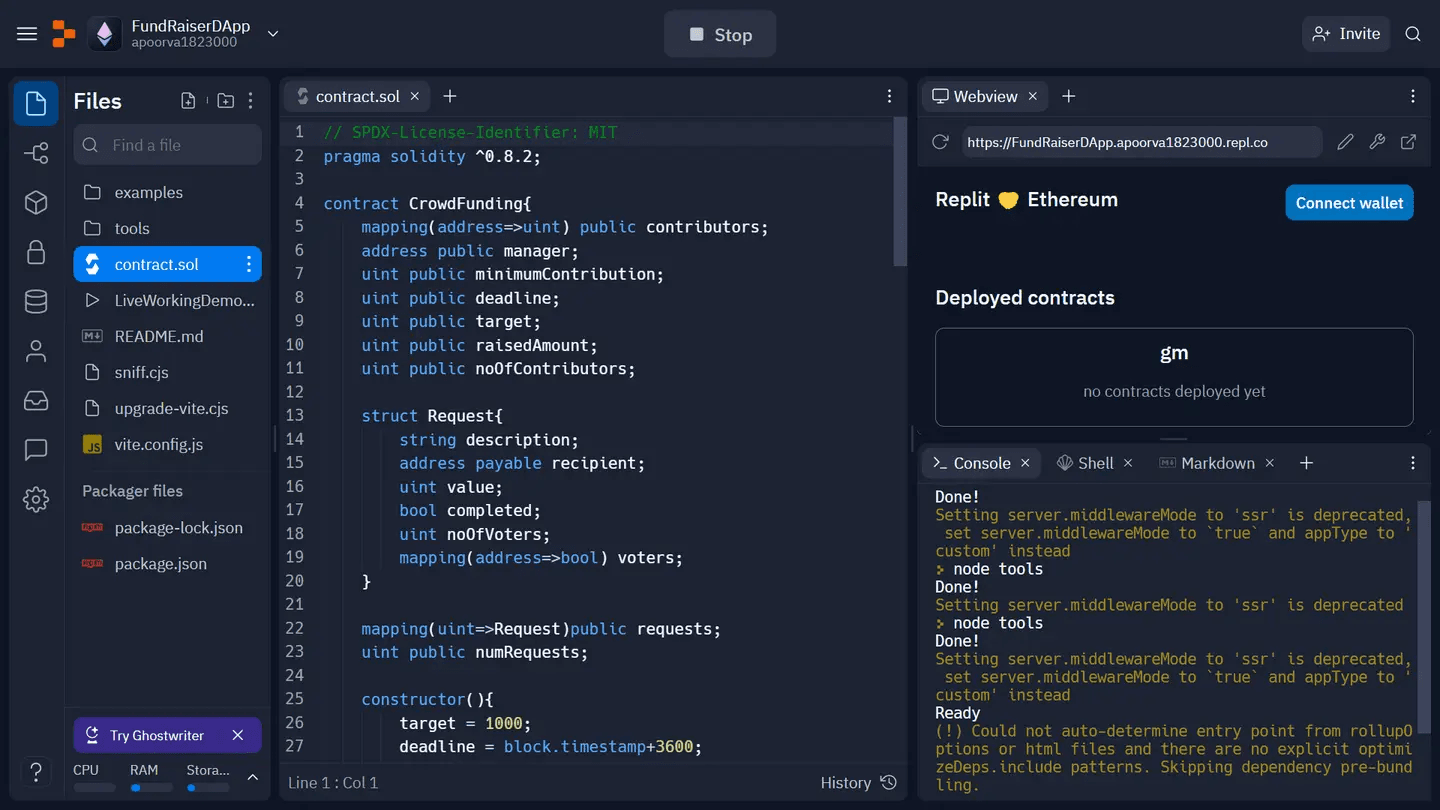Screen dimensions: 1440x810
Task: Invite collaborators to the repl
Action: coord(1346,34)
